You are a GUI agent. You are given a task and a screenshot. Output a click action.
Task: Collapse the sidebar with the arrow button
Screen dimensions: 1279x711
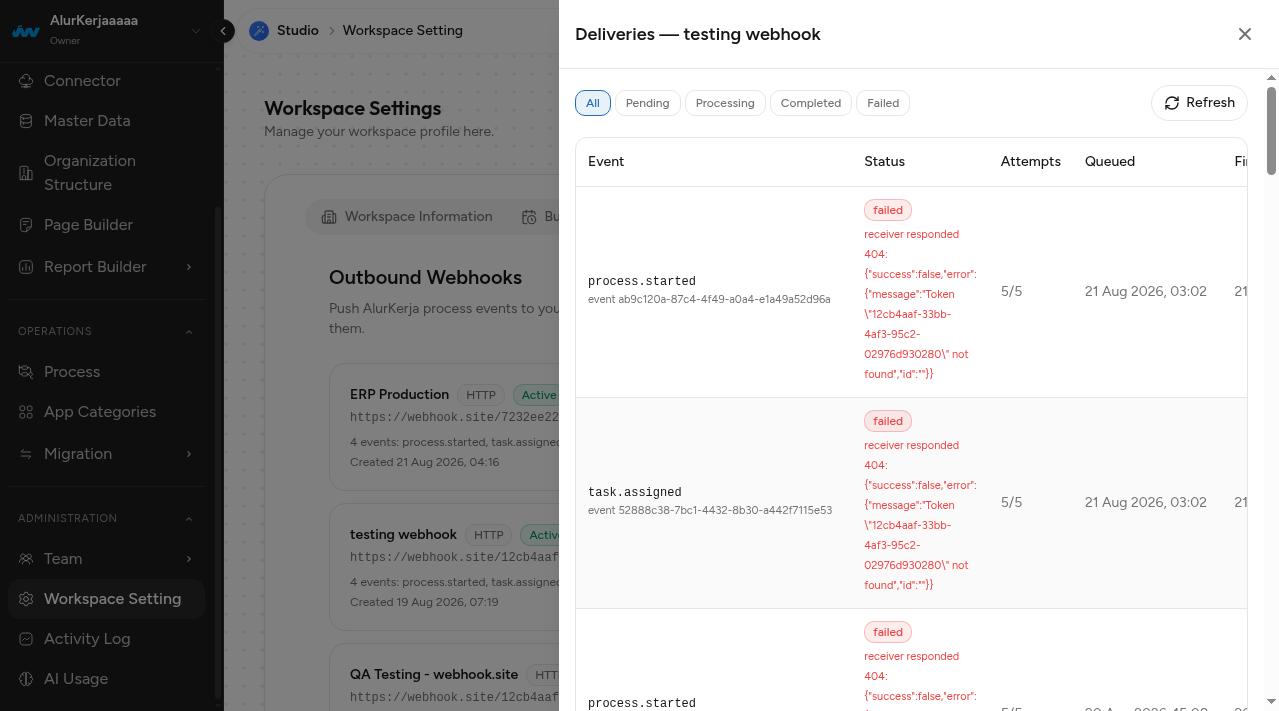pyautogui.click(x=224, y=31)
